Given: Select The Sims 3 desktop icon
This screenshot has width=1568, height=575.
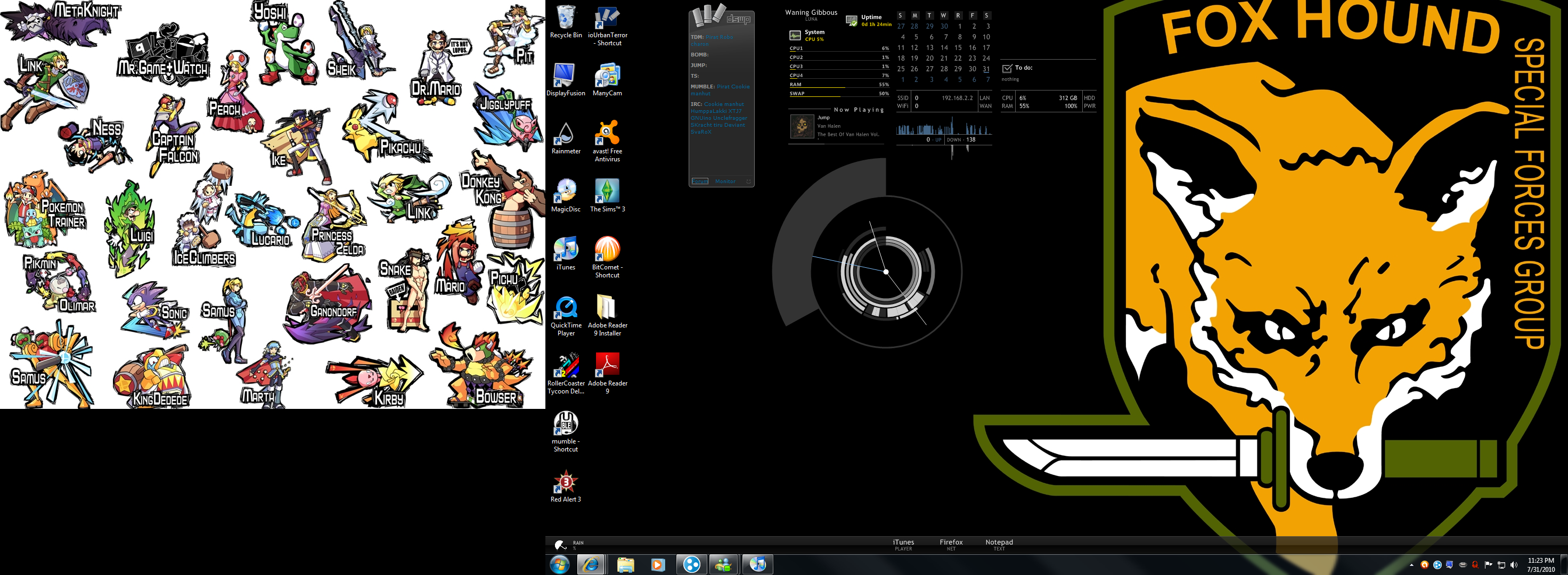Looking at the screenshot, I should (x=608, y=195).
